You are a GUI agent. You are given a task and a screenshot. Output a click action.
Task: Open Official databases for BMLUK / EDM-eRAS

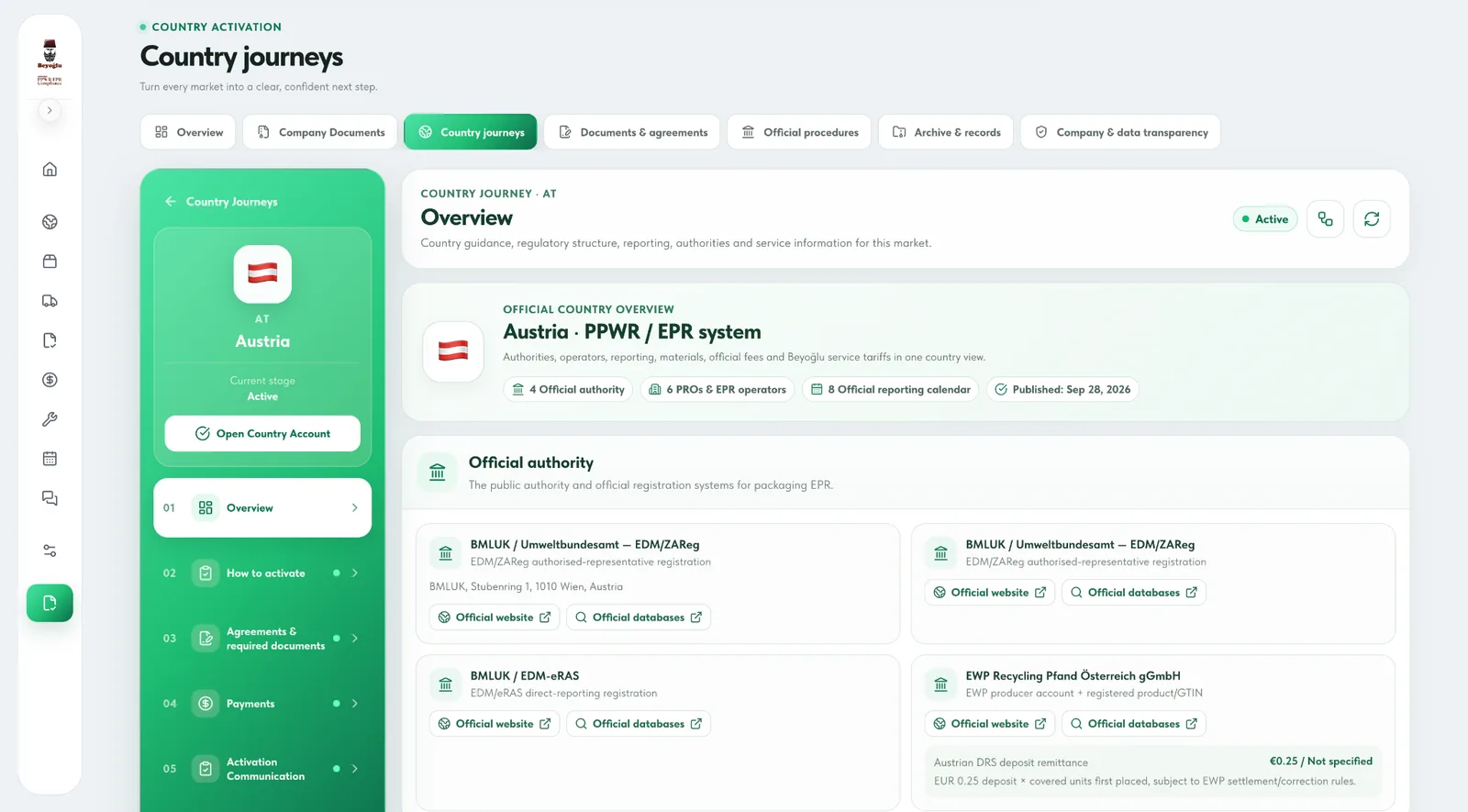click(639, 724)
